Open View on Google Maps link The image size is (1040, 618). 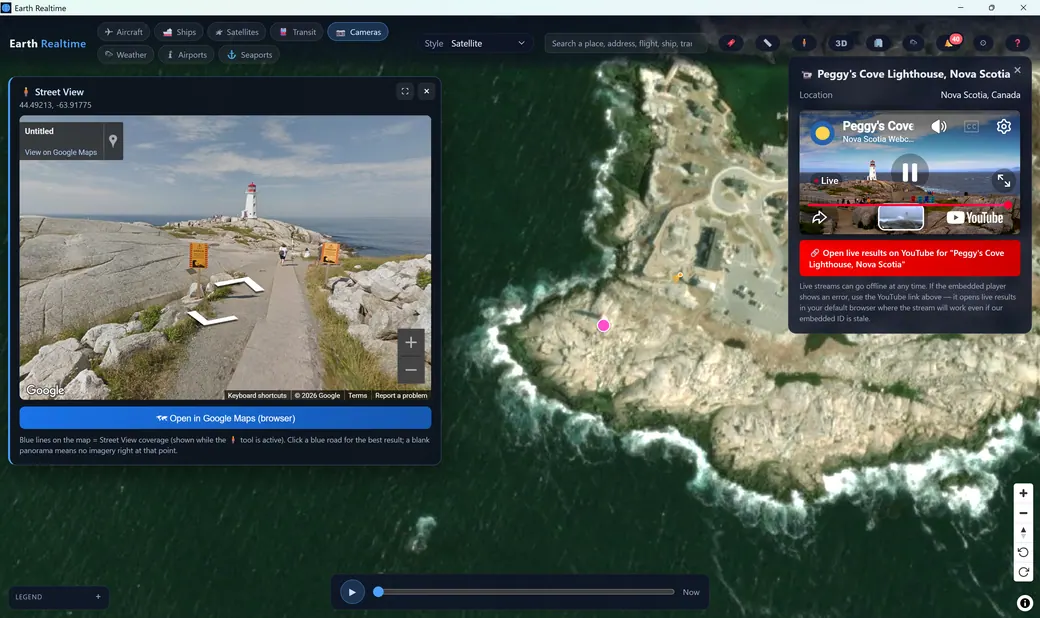(x=61, y=152)
